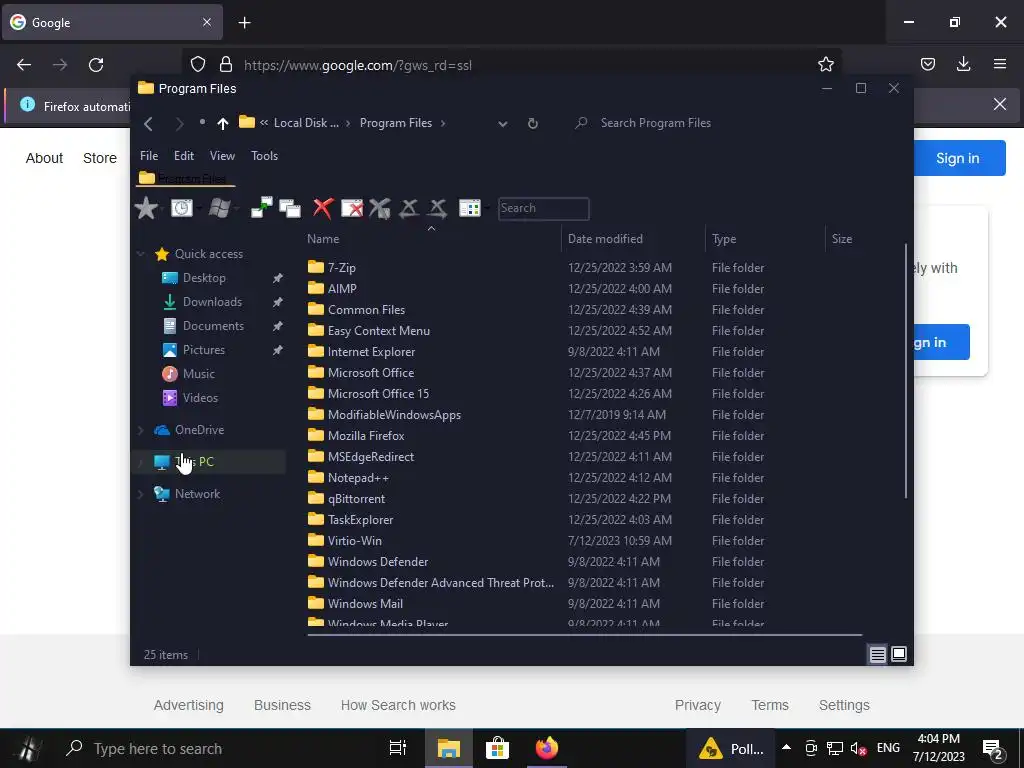This screenshot has width=1024, height=768.
Task: Open a new Firefox tab
Action: tap(244, 23)
